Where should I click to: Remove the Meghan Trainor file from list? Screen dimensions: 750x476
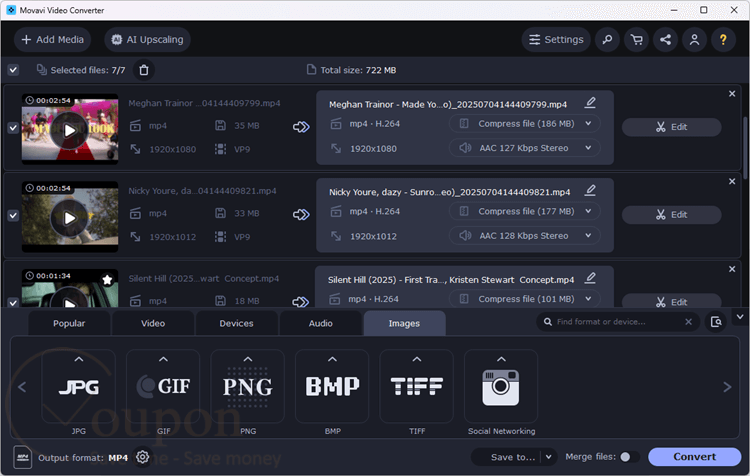[x=732, y=94]
